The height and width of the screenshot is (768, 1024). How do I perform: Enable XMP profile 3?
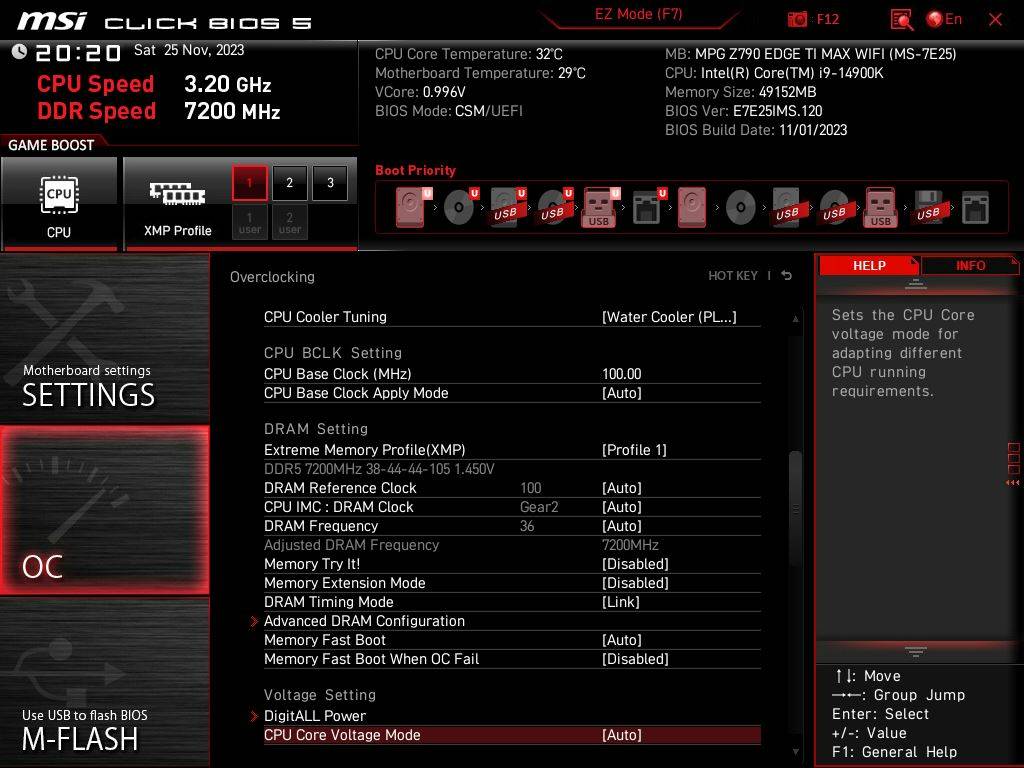coord(330,183)
